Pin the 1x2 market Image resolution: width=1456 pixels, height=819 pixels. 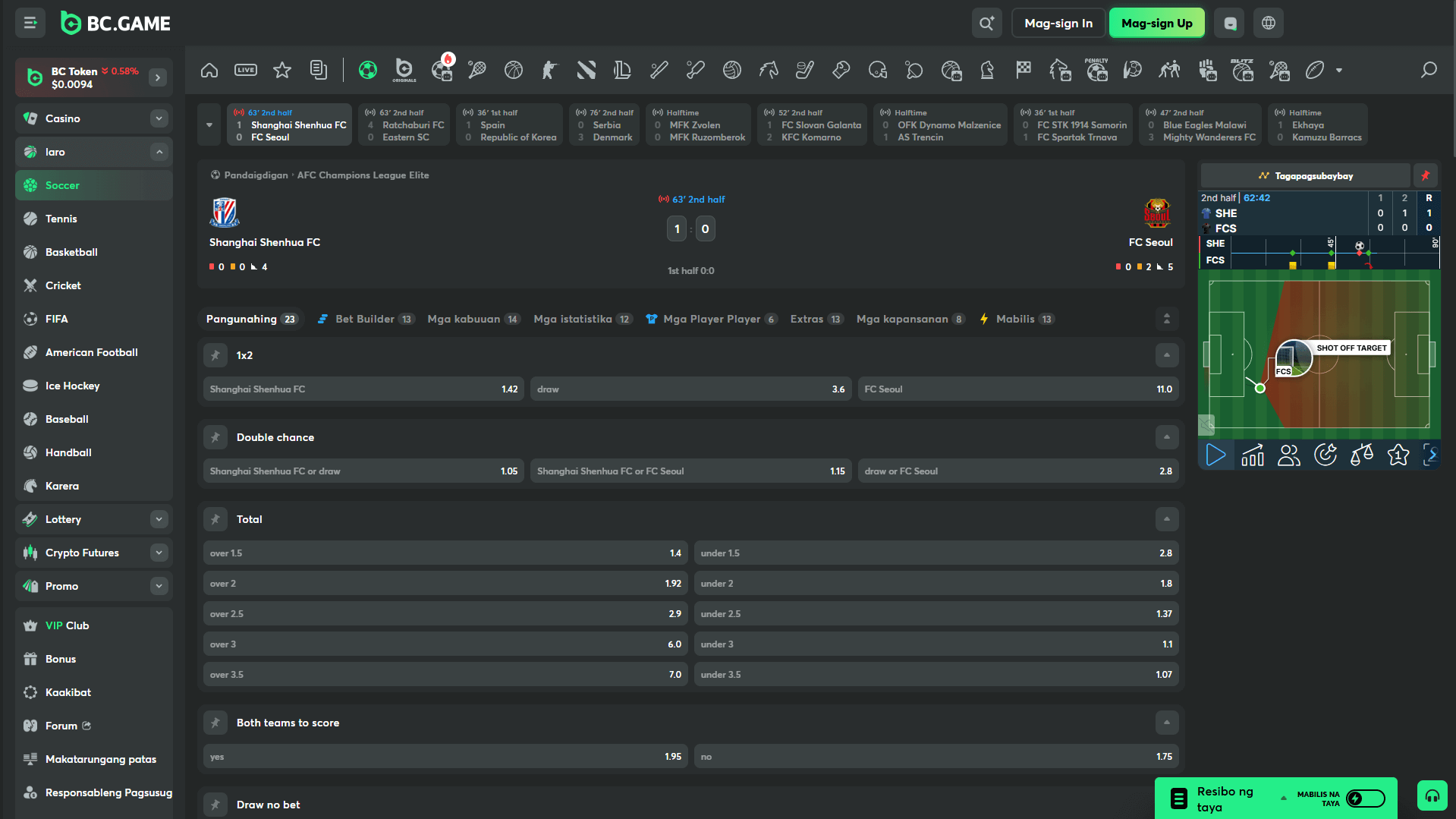pyautogui.click(x=215, y=355)
